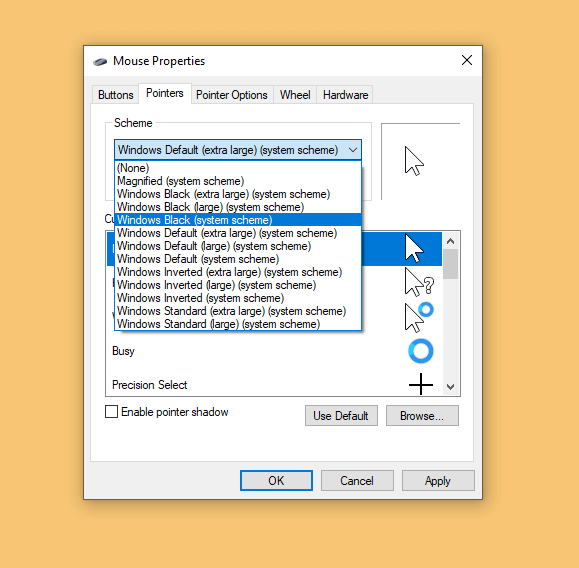Click the Use Default button
The width and height of the screenshot is (579, 568).
click(341, 416)
